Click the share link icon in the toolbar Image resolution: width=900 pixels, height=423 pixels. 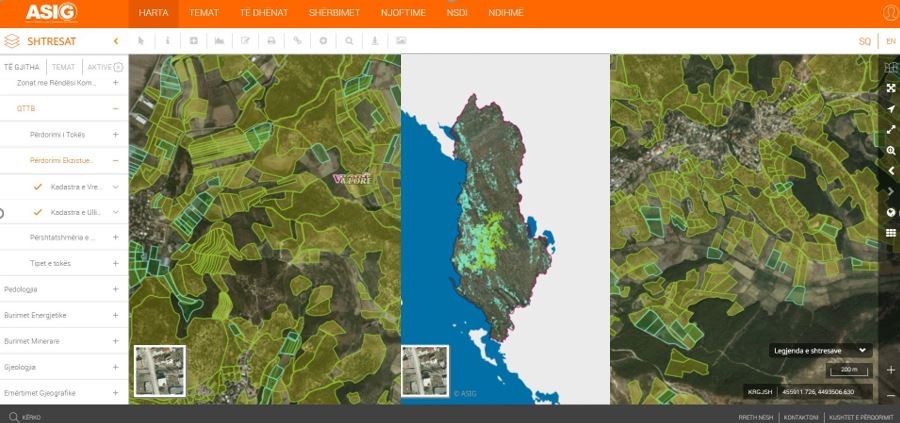[x=297, y=41]
